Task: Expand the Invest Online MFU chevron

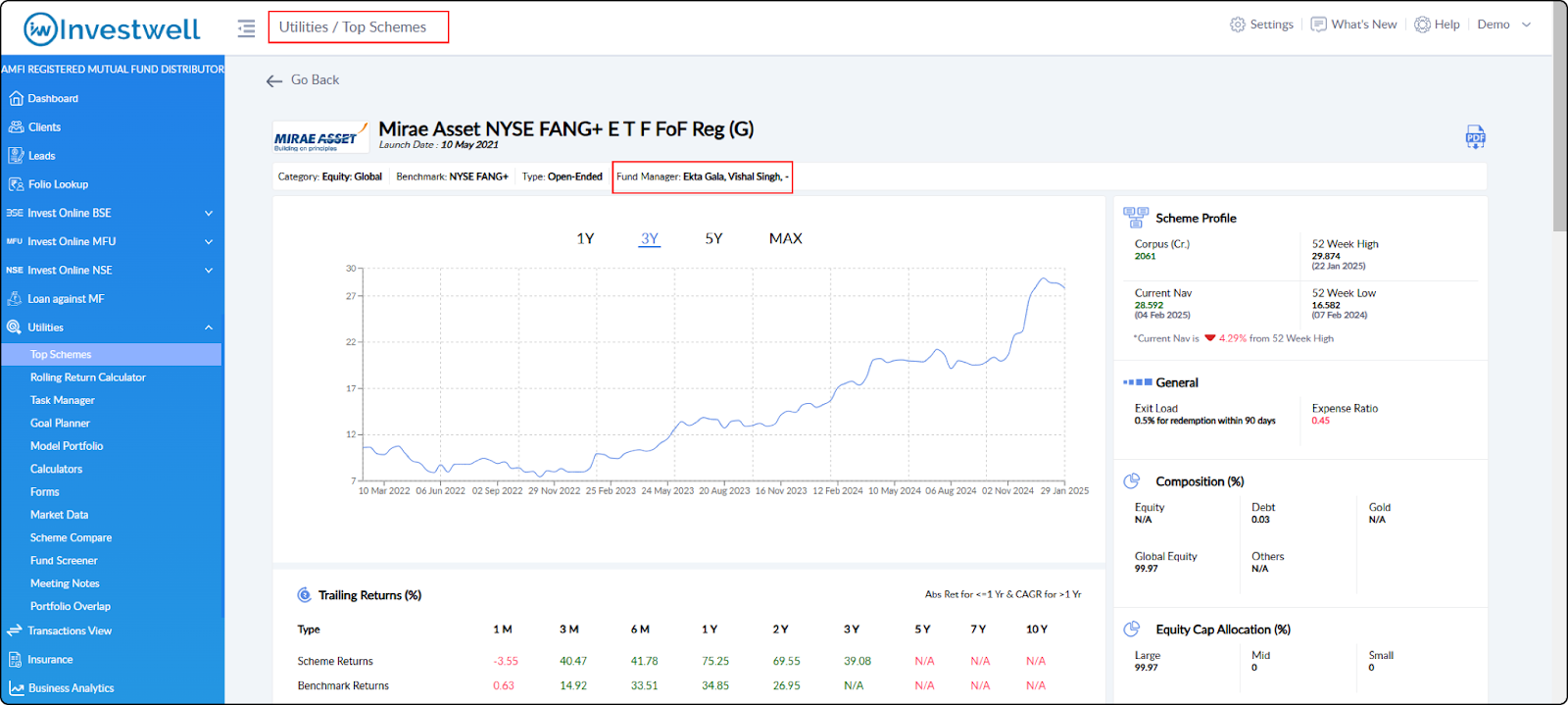Action: coord(209,241)
